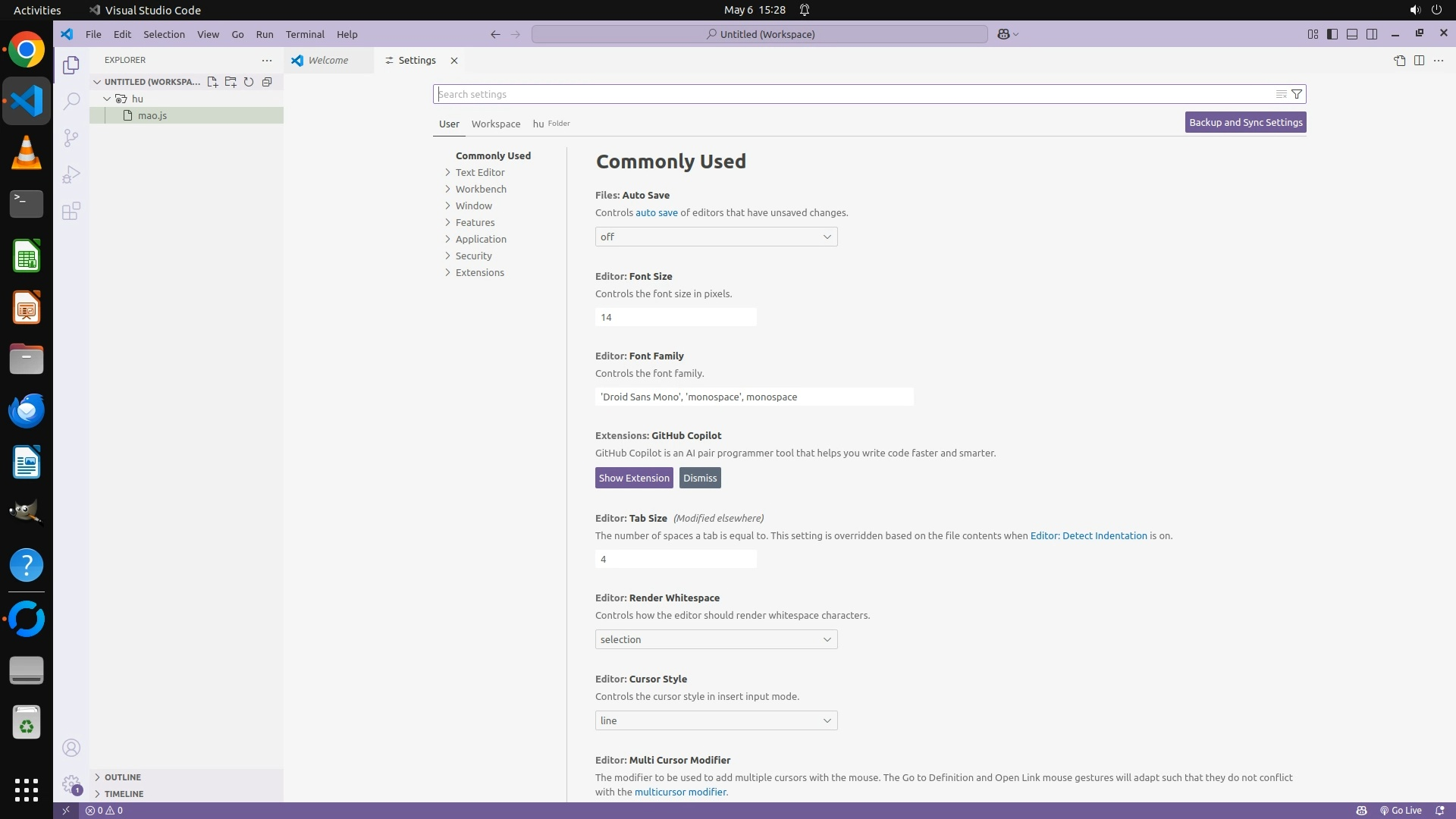
Task: Open the Run and Debug view icon
Action: tap(71, 174)
